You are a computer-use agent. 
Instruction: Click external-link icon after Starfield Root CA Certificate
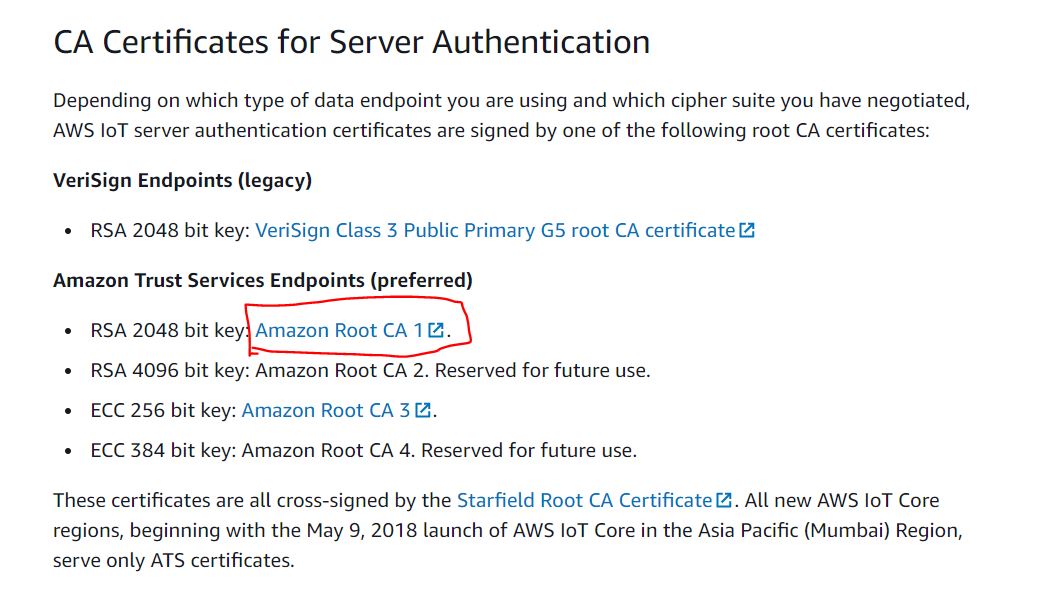(x=724, y=501)
